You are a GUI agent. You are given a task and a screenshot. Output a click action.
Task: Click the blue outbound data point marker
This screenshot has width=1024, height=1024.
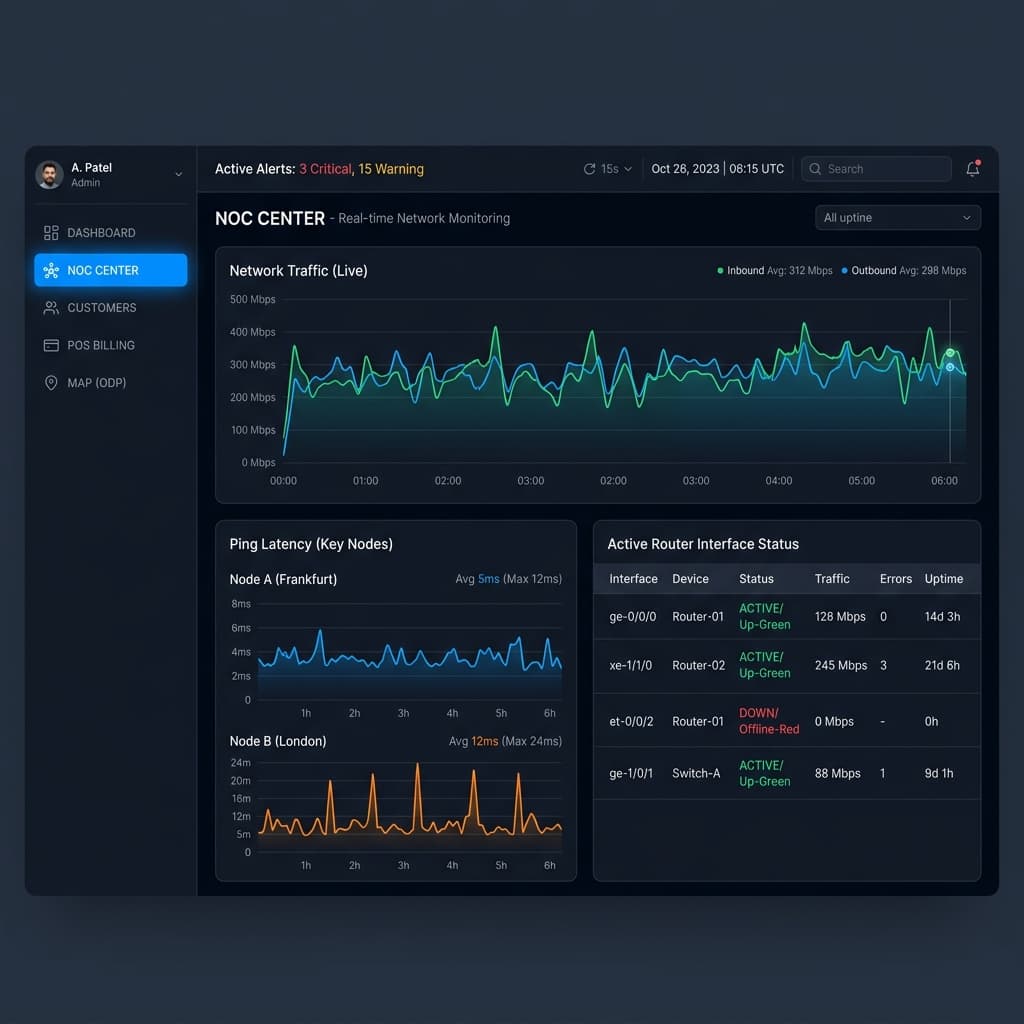[x=950, y=368]
